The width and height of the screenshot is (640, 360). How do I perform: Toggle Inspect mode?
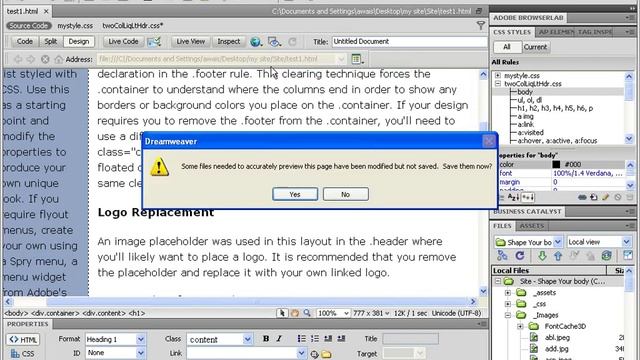tap(229, 42)
